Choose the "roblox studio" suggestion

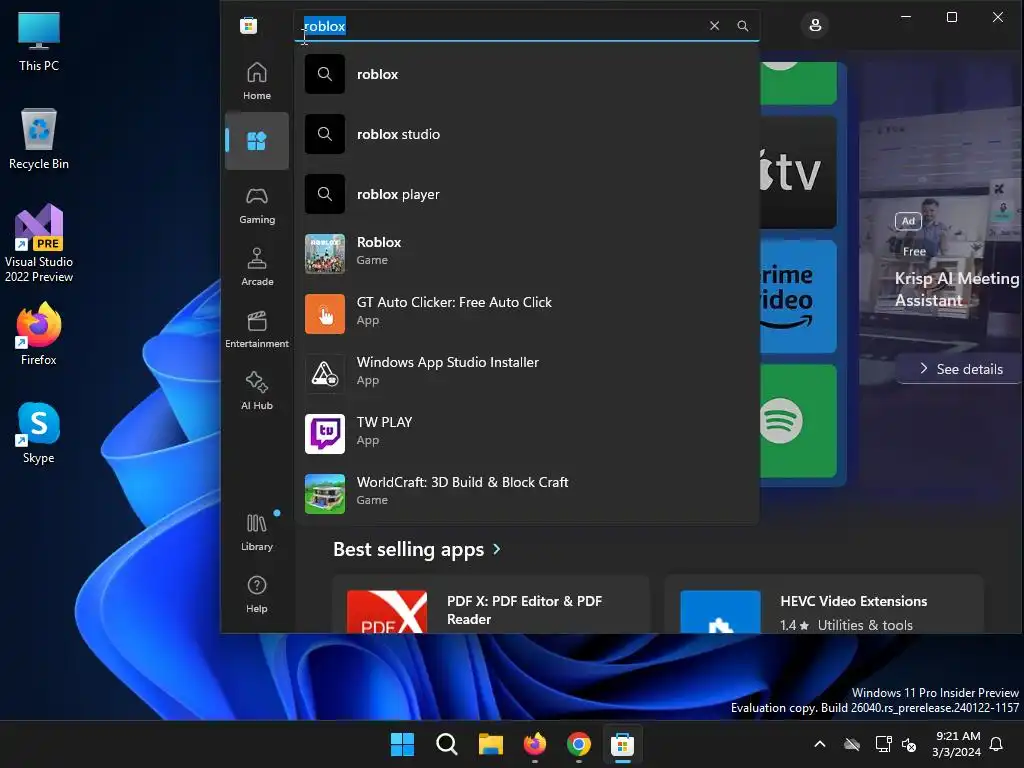point(526,135)
